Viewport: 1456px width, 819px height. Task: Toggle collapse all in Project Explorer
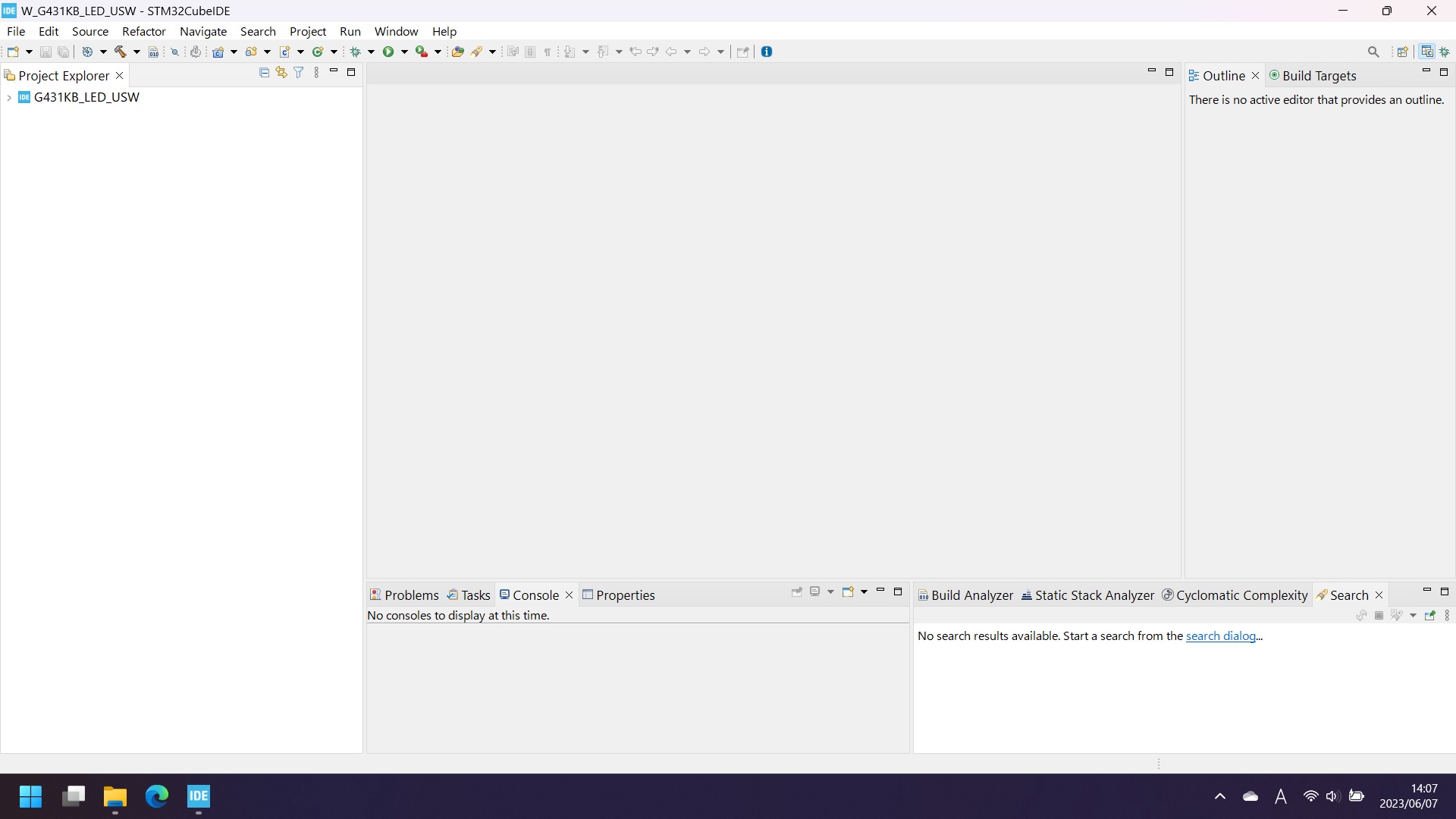[x=265, y=72]
